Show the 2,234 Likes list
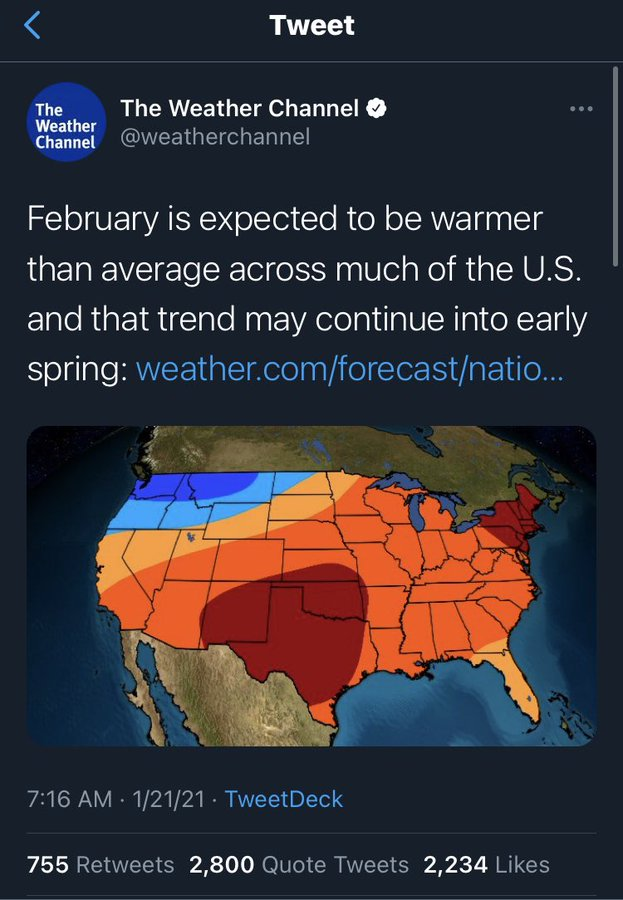The image size is (623, 900). pyautogui.click(x=487, y=864)
